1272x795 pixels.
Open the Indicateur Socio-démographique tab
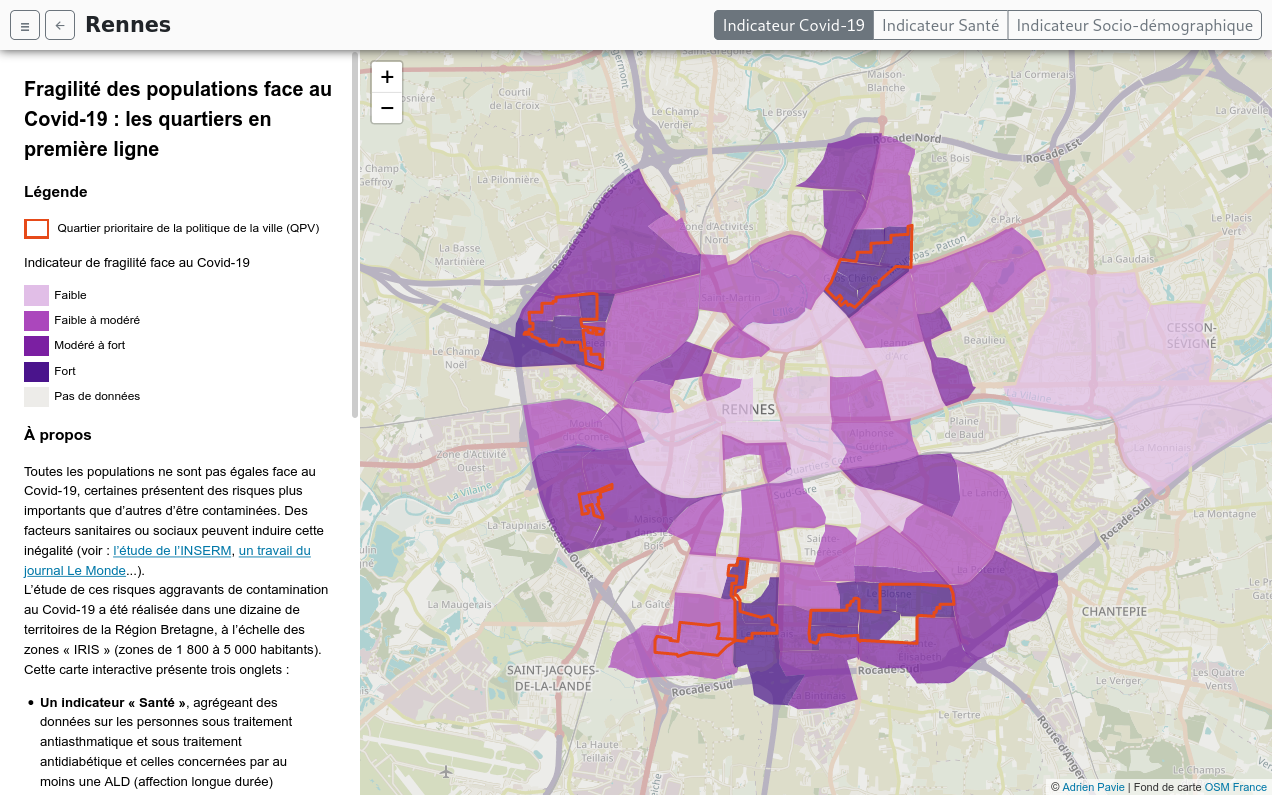tap(1134, 26)
